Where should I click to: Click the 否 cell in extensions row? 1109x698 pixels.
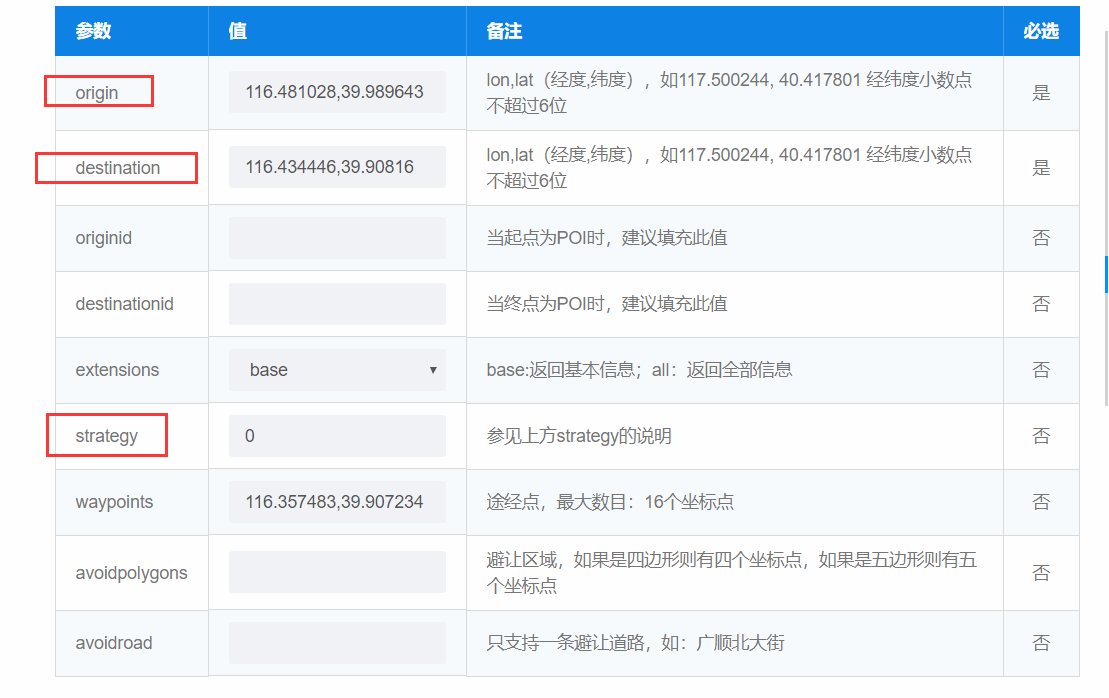click(1041, 370)
